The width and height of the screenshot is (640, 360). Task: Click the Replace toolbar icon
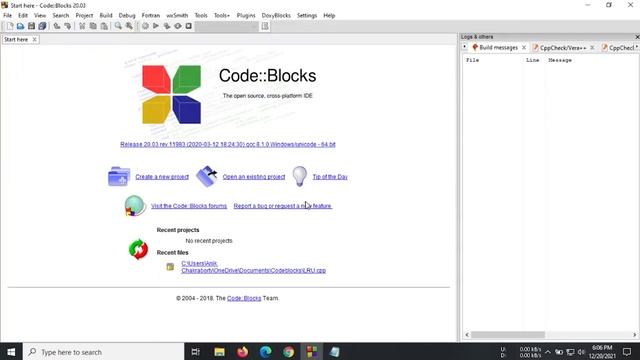129,26
